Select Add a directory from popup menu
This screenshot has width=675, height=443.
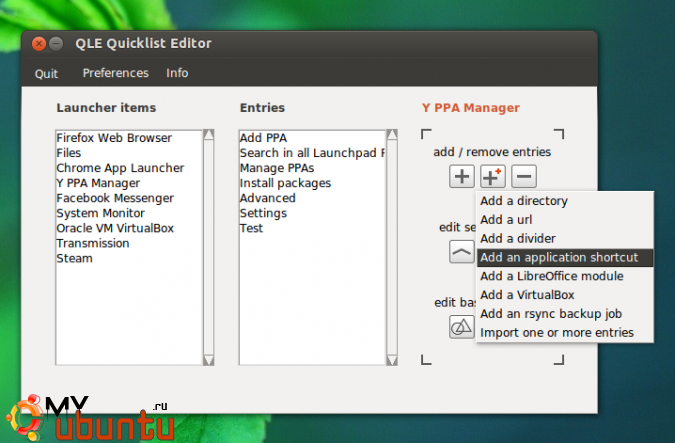(524, 201)
